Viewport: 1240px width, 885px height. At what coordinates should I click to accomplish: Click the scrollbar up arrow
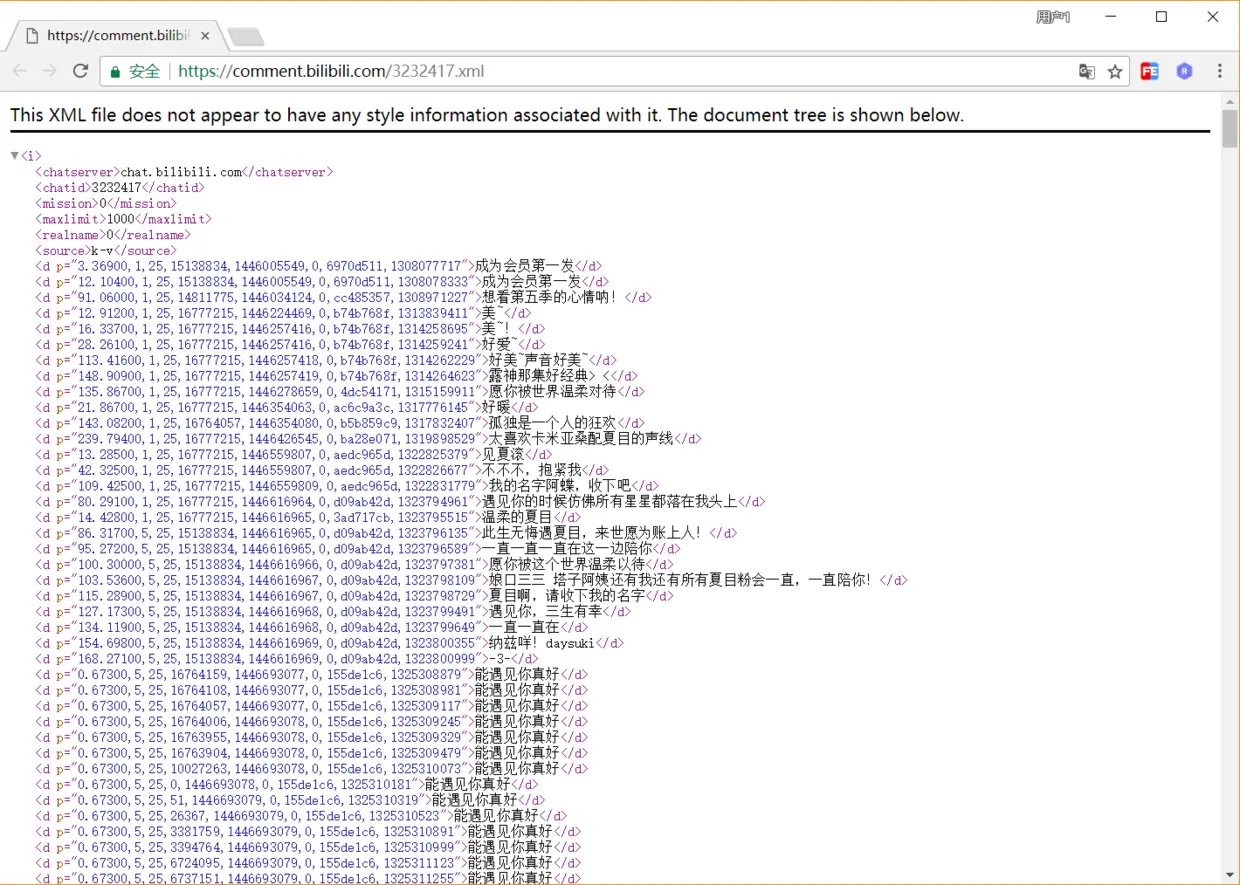[1230, 100]
